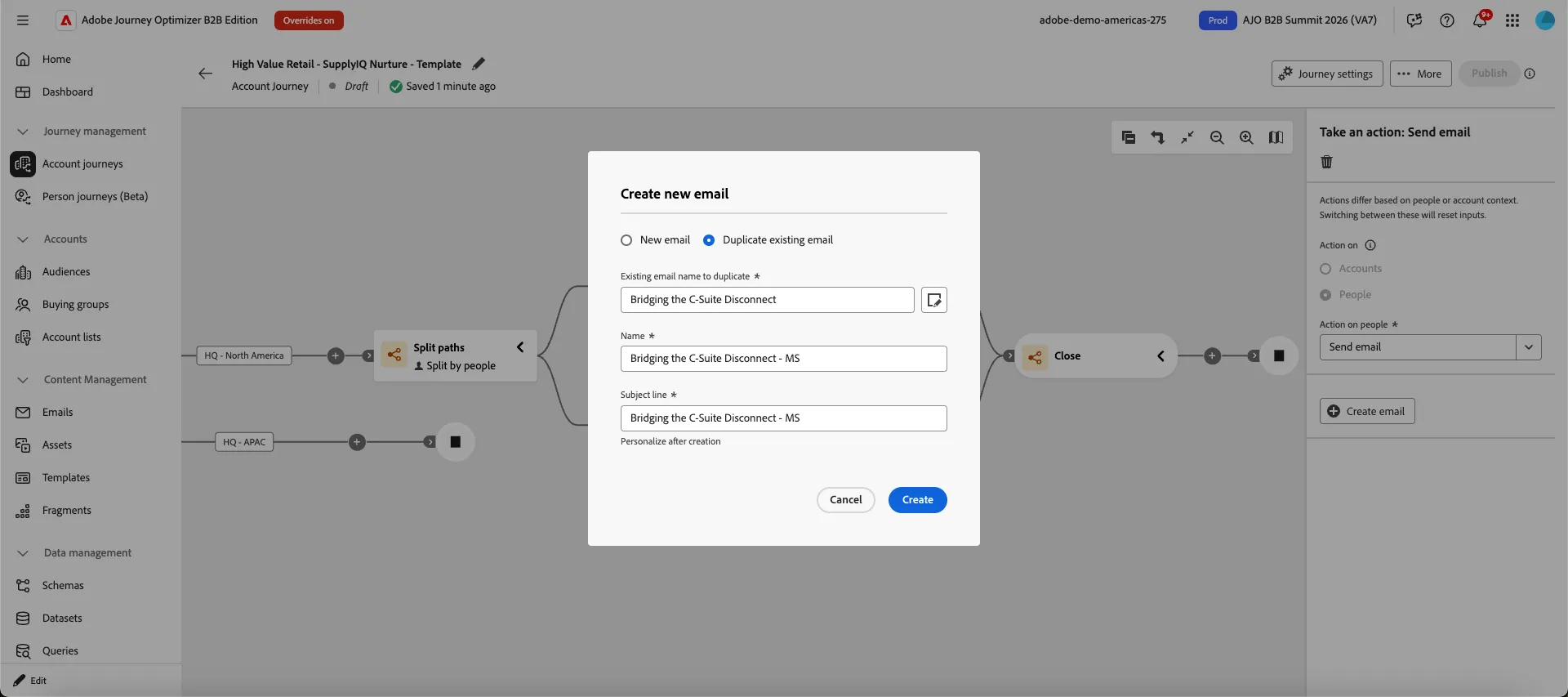Select the People radio option
The width and height of the screenshot is (1568, 697).
coord(1325,295)
